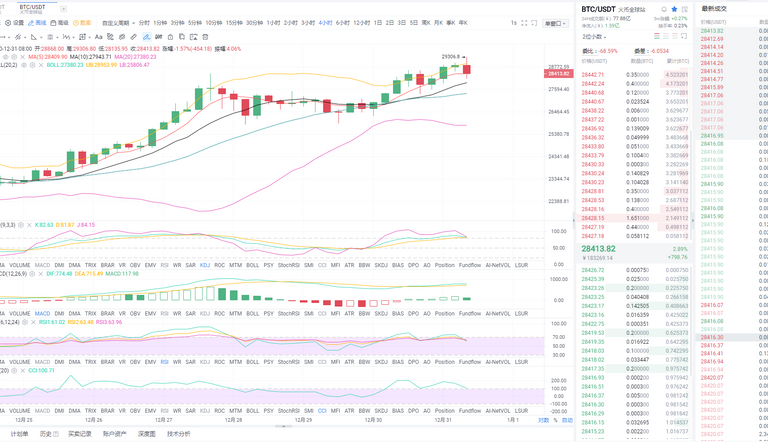Screen dimensions: 768x442
Task: Click the copy drawings icon
Action: pos(182,37)
